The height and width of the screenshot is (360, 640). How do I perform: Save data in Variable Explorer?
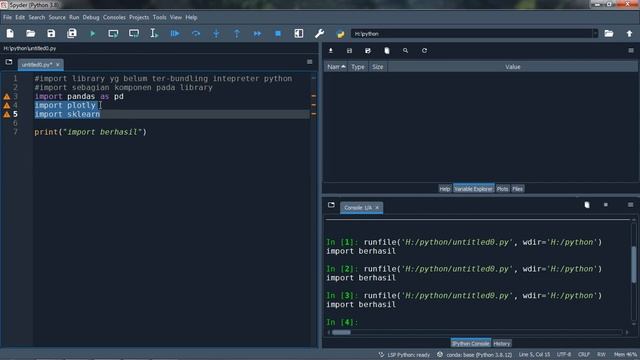click(x=349, y=51)
